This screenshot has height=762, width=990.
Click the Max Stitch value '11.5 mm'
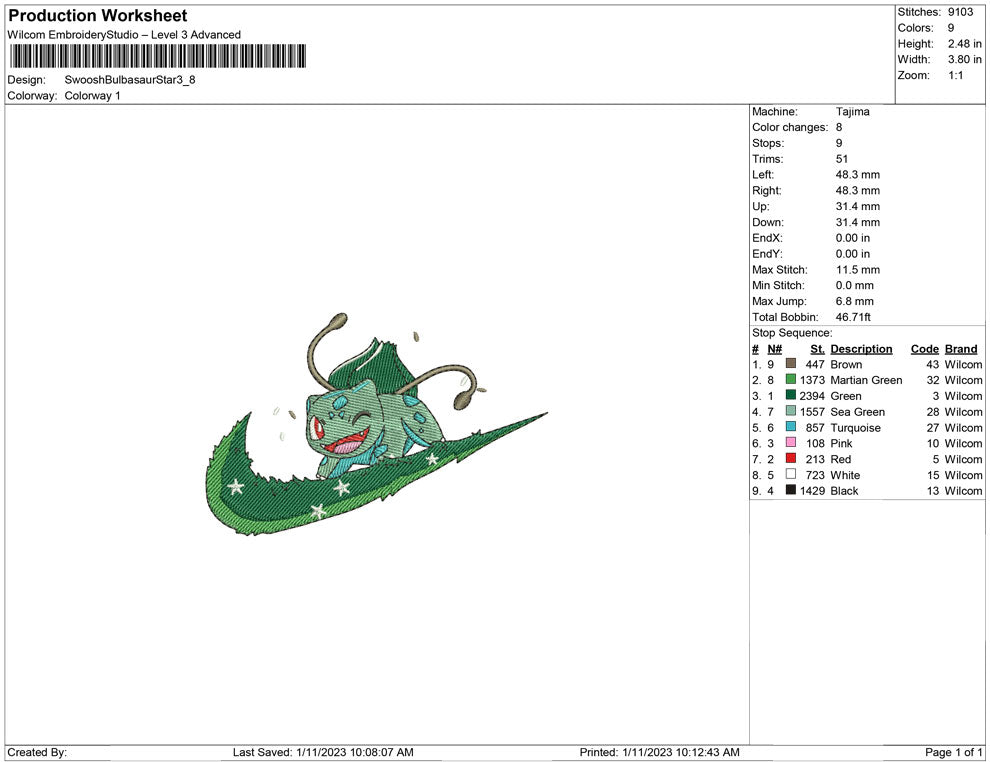857,270
